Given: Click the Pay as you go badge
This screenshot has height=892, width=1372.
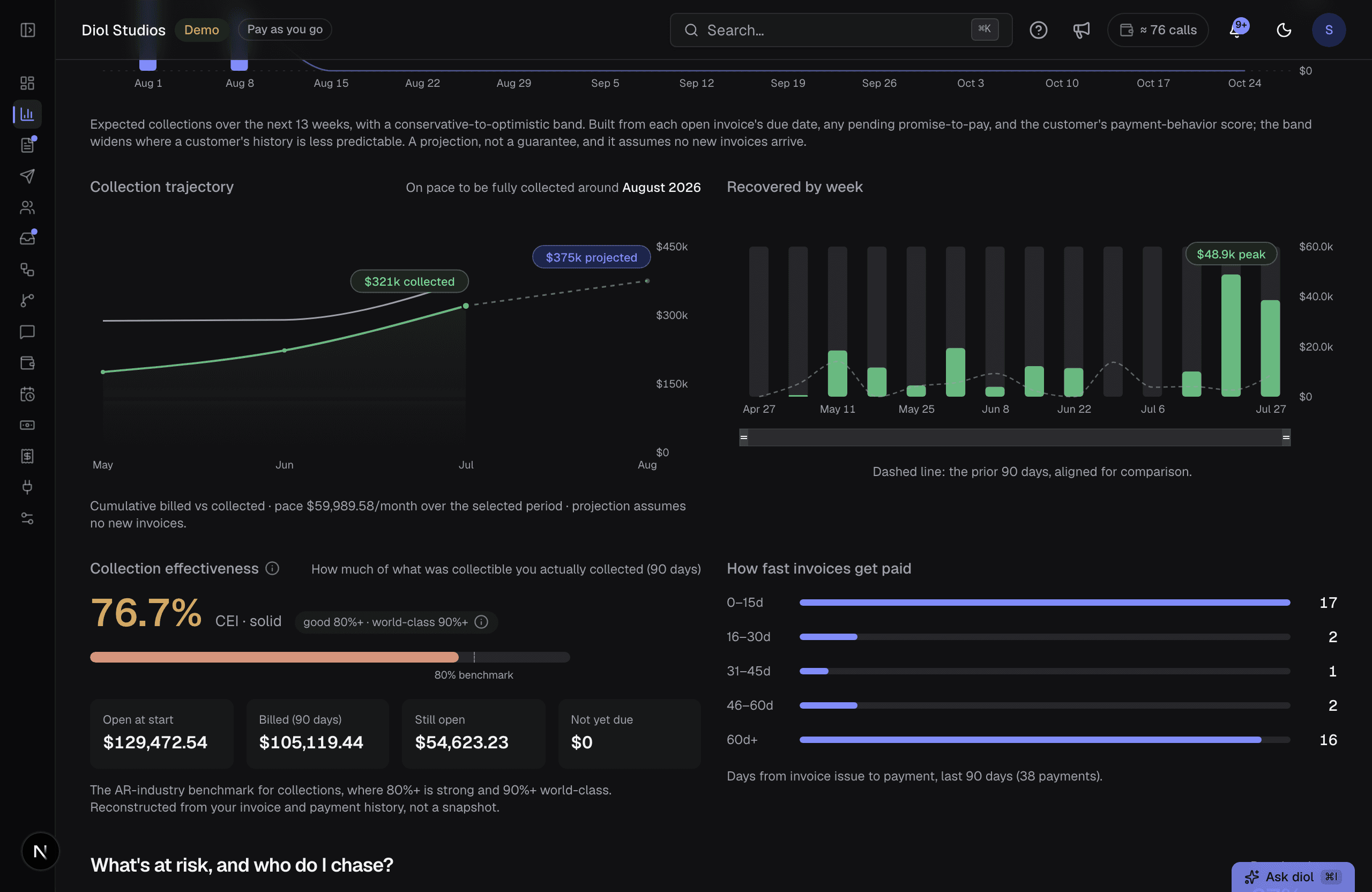Looking at the screenshot, I should click(285, 29).
